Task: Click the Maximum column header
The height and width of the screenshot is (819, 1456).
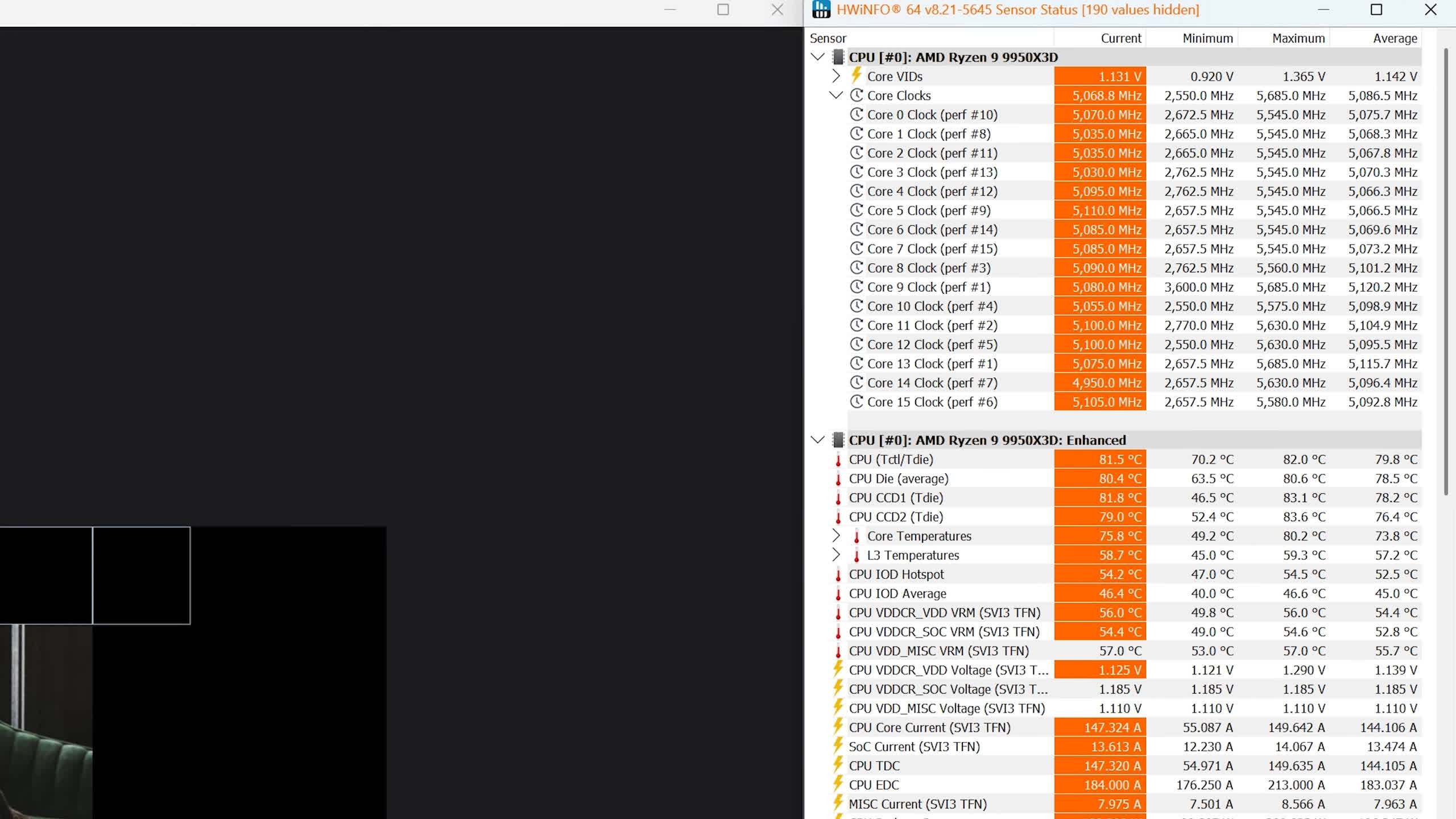Action: (1298, 38)
